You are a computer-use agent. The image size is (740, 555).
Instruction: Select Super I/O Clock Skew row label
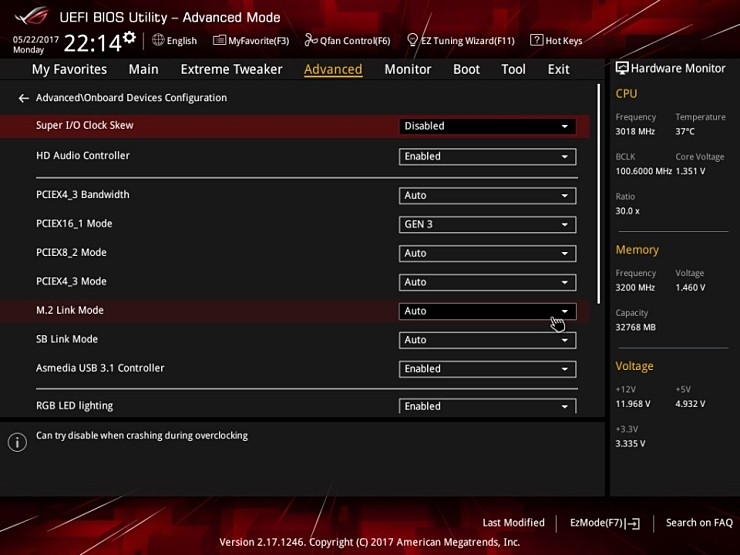(x=84, y=126)
